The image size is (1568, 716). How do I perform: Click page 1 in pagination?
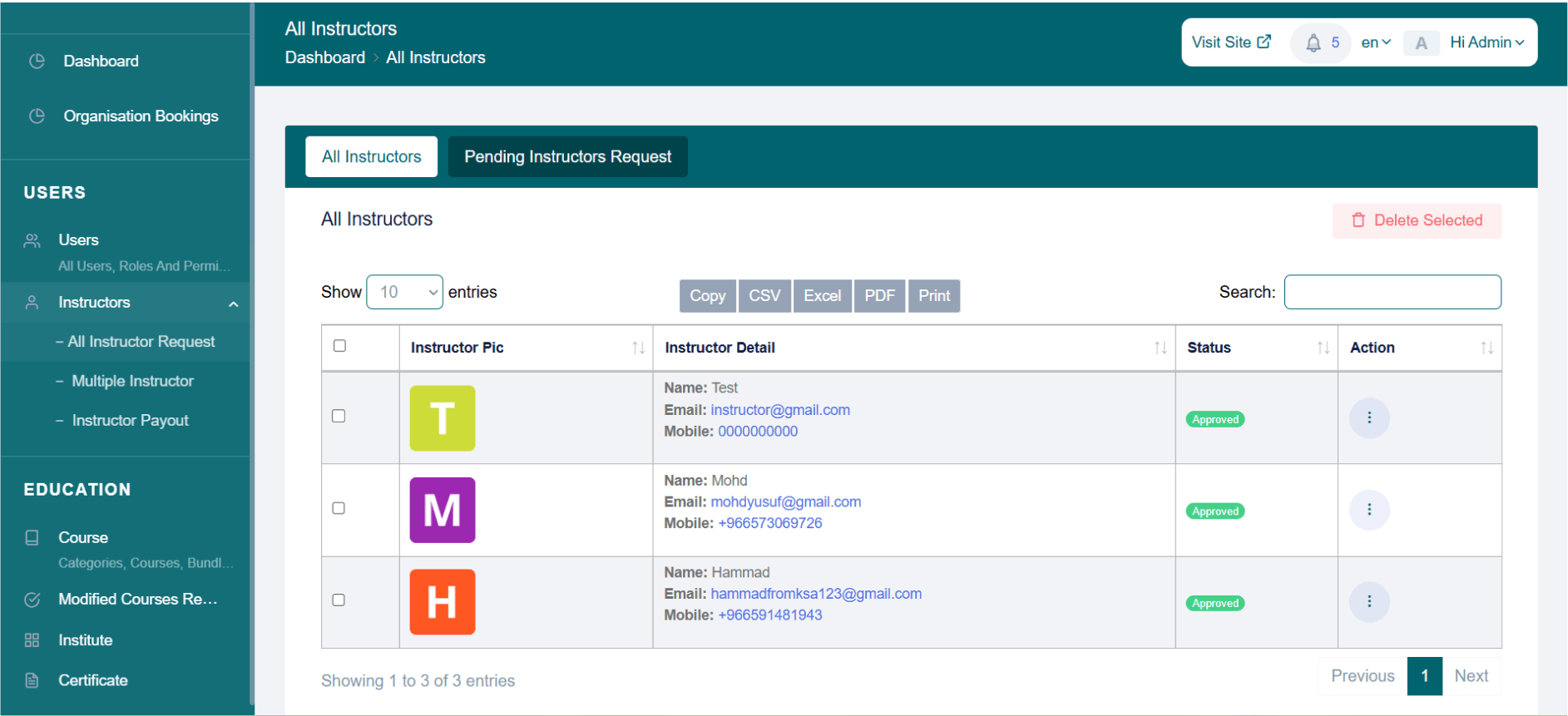[1425, 676]
